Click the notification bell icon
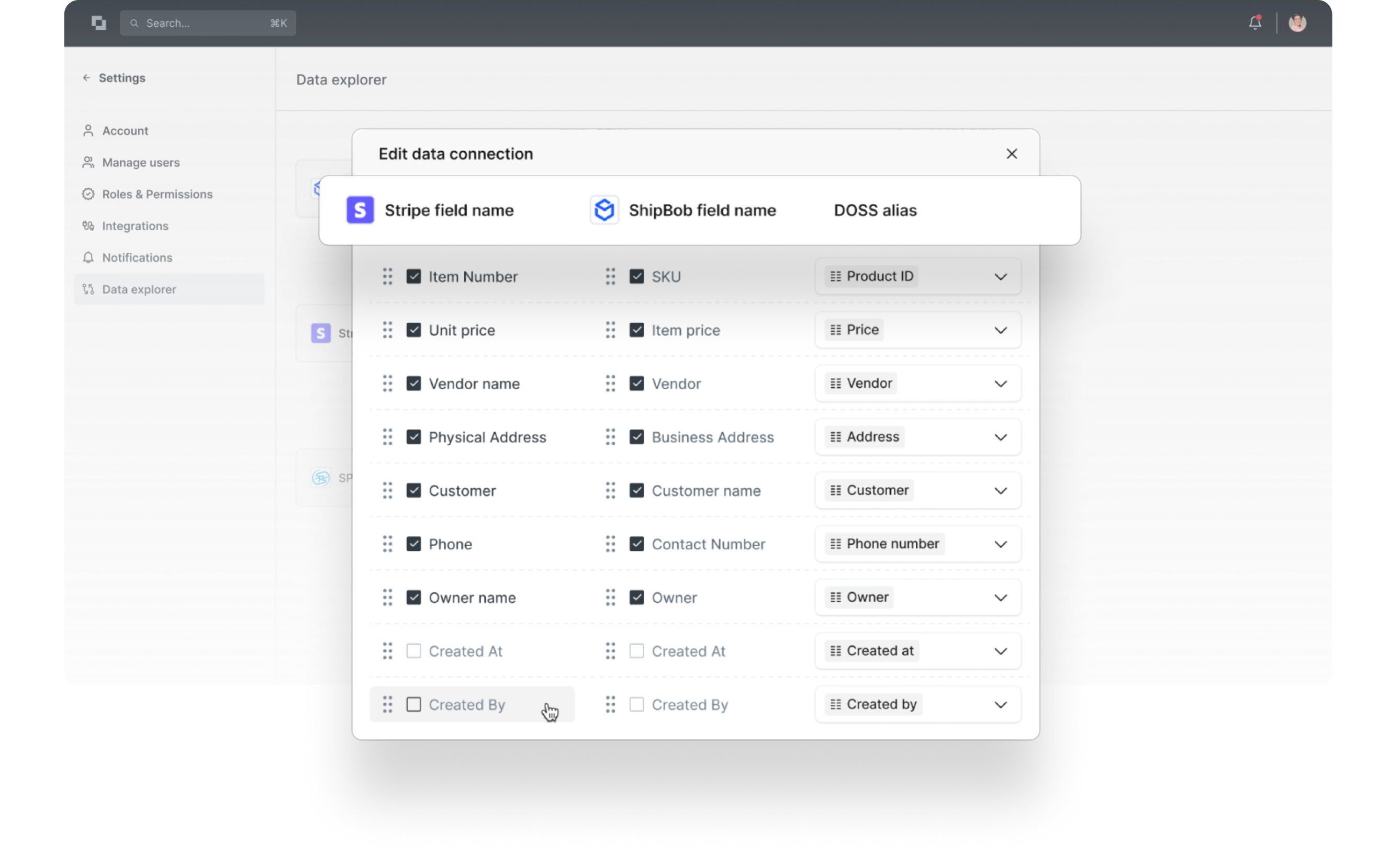 coord(1255,22)
